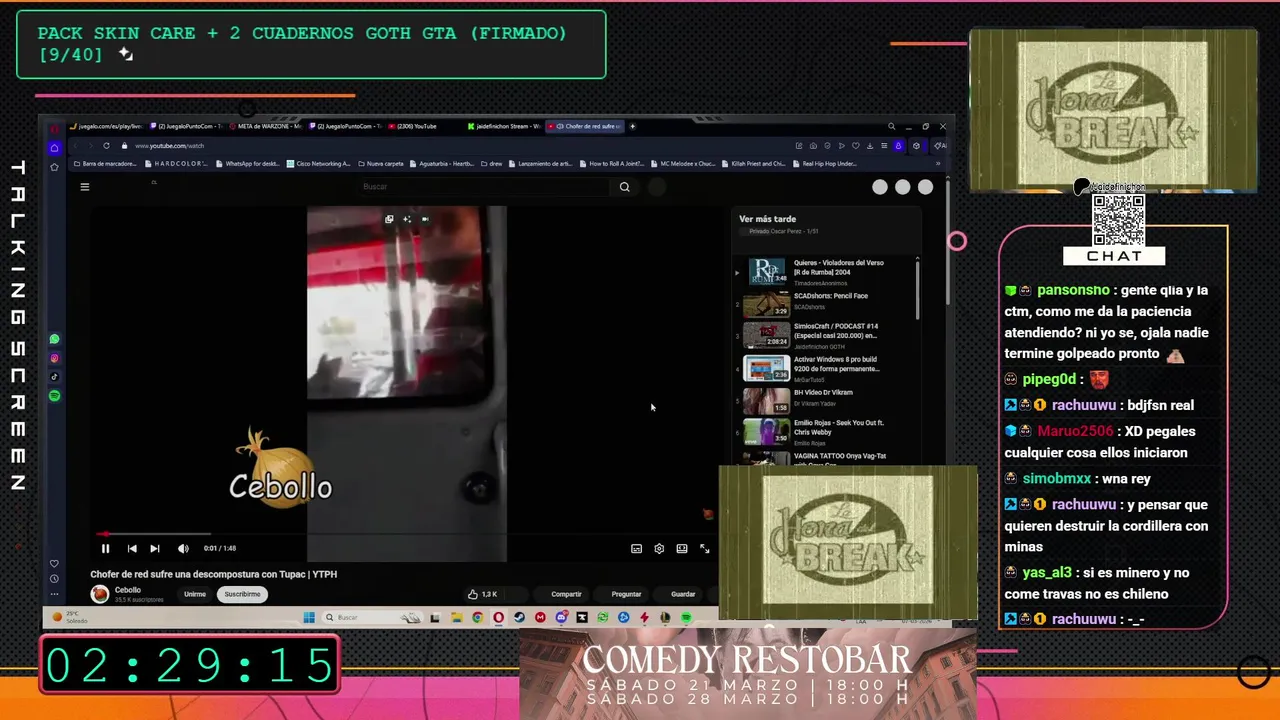1280x720 pixels.
Task: Mute the video volume speaker icon
Action: click(x=183, y=548)
